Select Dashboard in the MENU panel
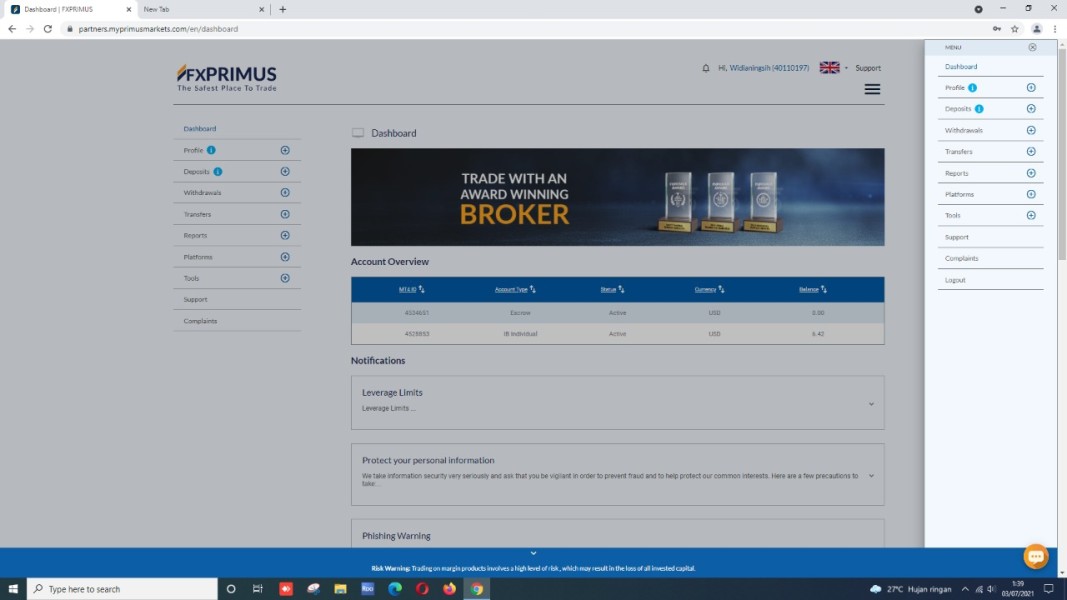 click(961, 67)
